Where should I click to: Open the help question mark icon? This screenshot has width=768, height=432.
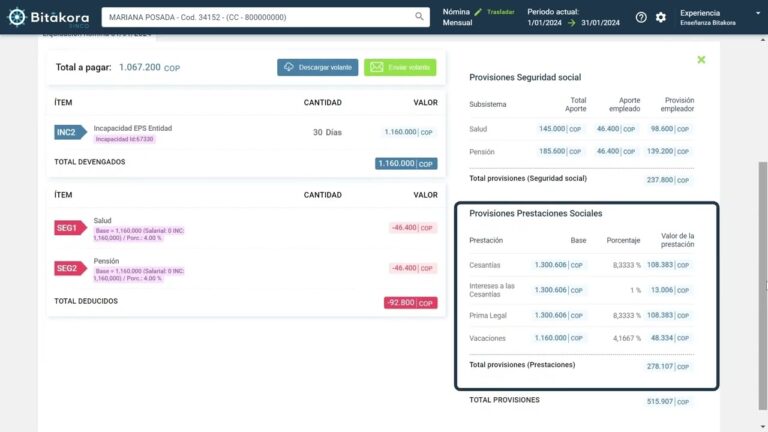click(641, 17)
